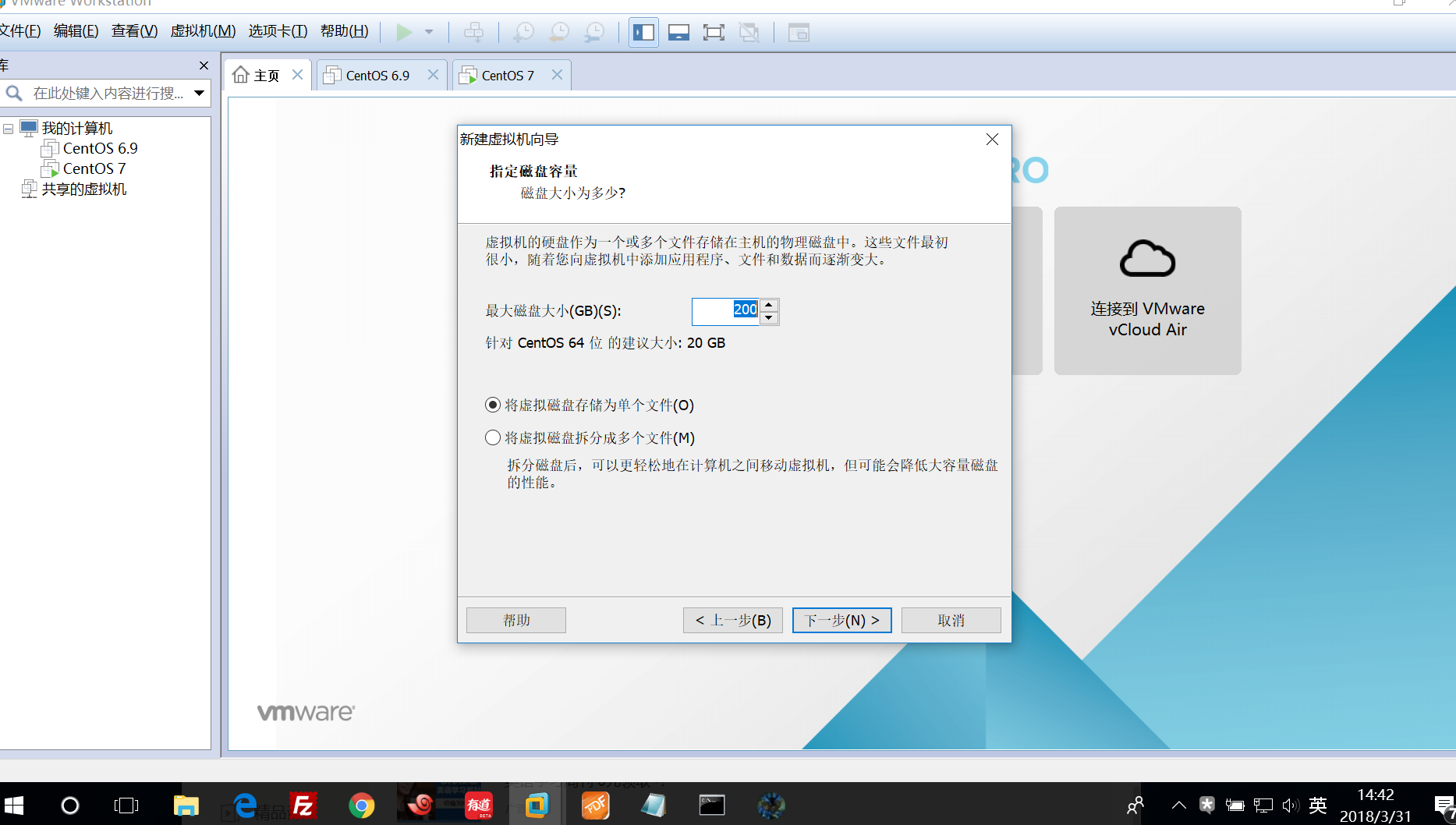1456x825 pixels.
Task: Open the command prompt taskbar icon
Action: coord(712,806)
